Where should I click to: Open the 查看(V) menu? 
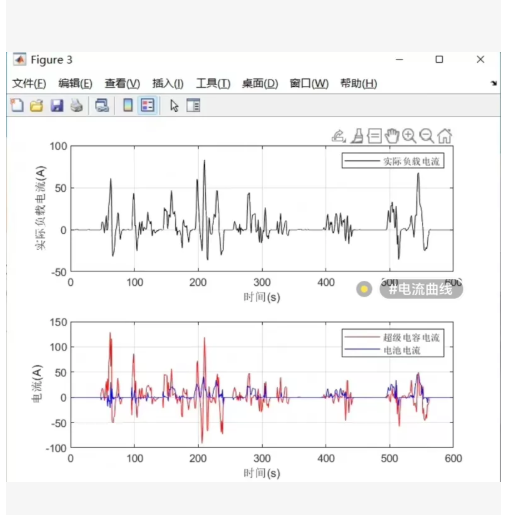click(x=122, y=83)
